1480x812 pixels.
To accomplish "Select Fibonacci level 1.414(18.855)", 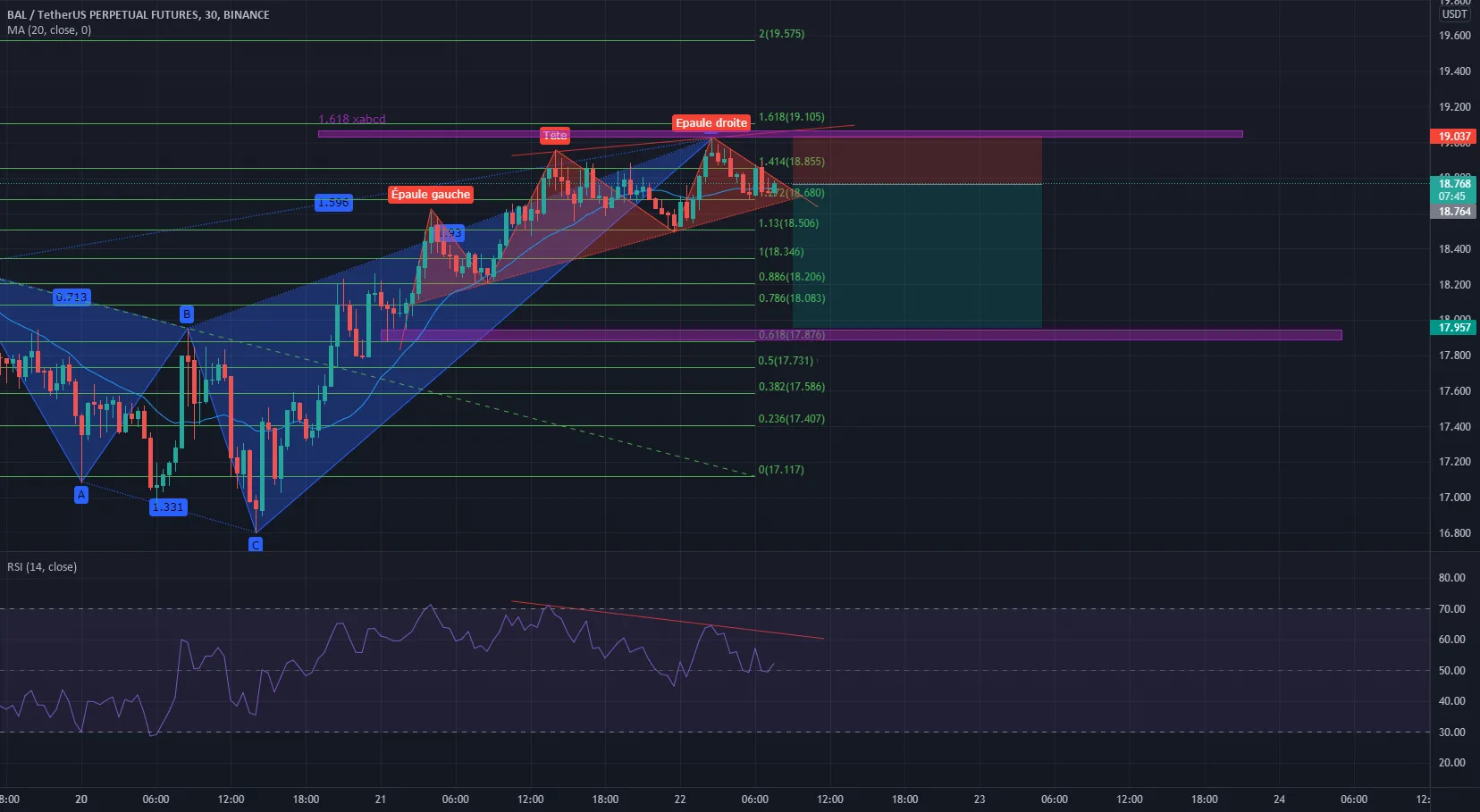I will click(x=792, y=162).
